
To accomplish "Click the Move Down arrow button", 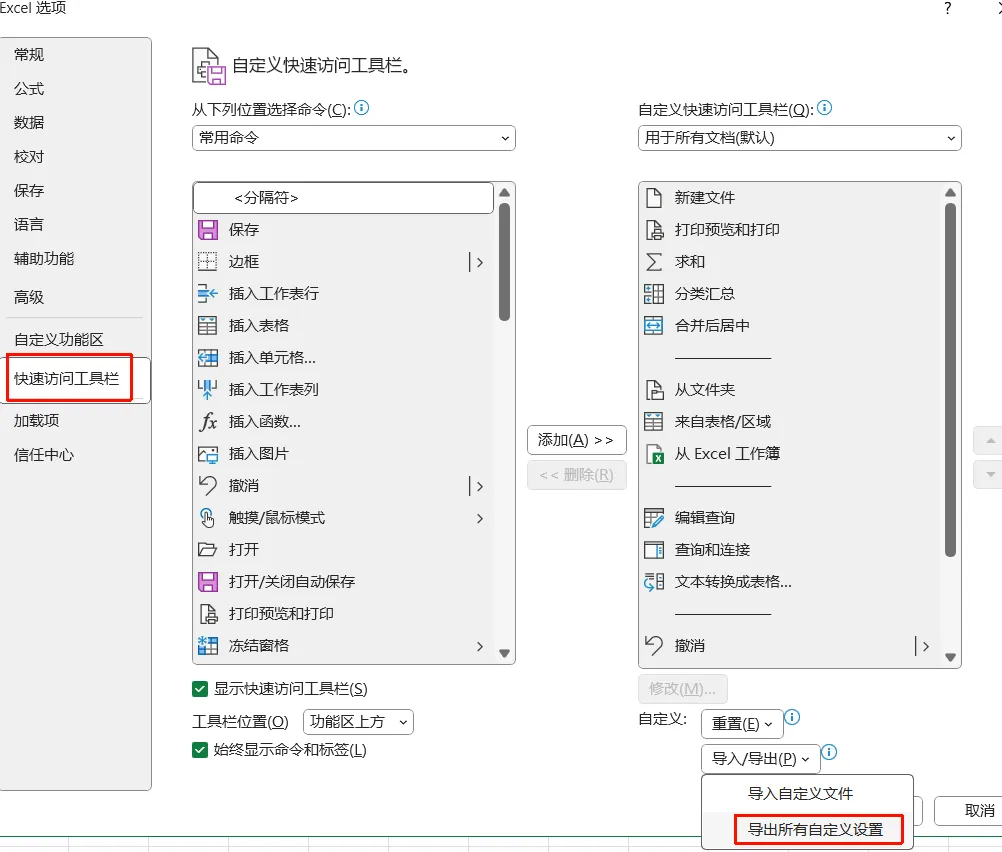I will 989,475.
